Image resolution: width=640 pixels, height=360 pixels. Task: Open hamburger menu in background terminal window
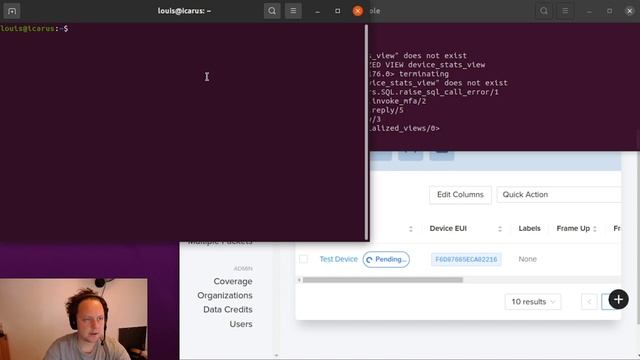coord(565,11)
